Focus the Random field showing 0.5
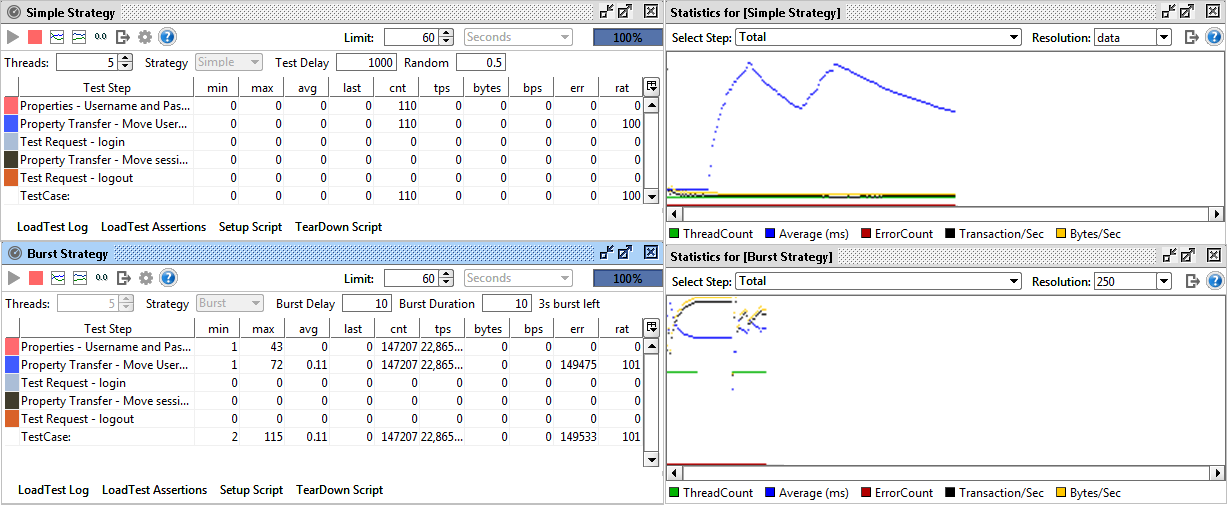This screenshot has width=1227, height=505. coord(481,62)
